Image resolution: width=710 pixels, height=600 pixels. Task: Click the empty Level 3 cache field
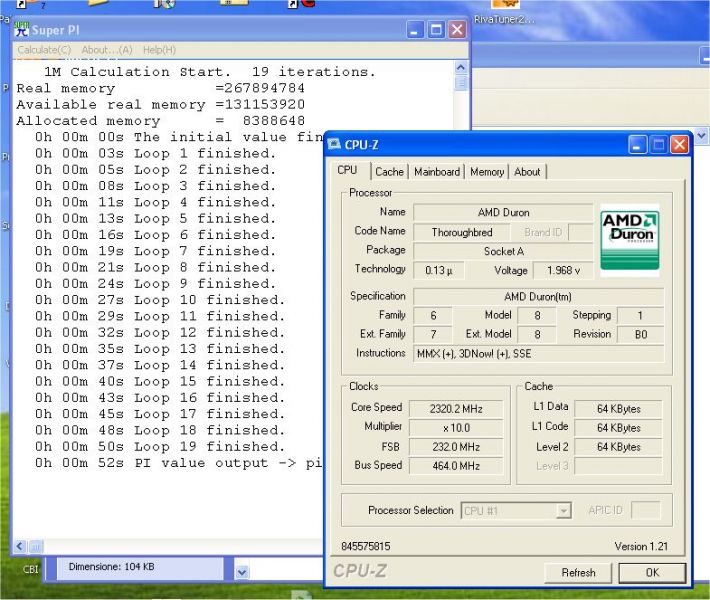tap(619, 466)
